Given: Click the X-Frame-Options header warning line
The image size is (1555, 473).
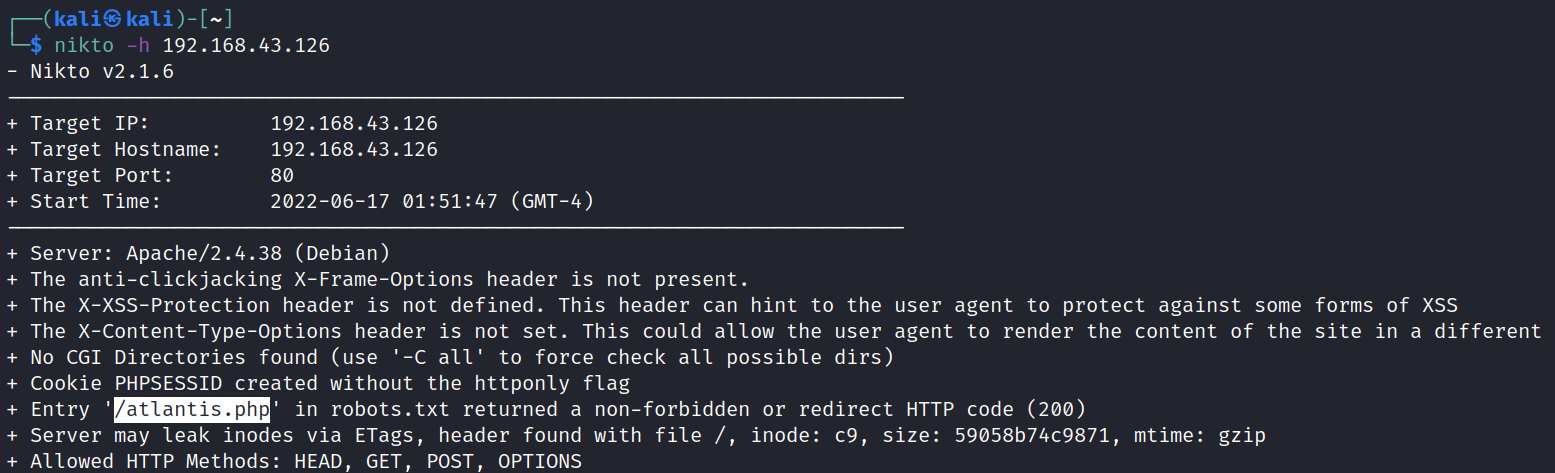Looking at the screenshot, I should [390, 279].
